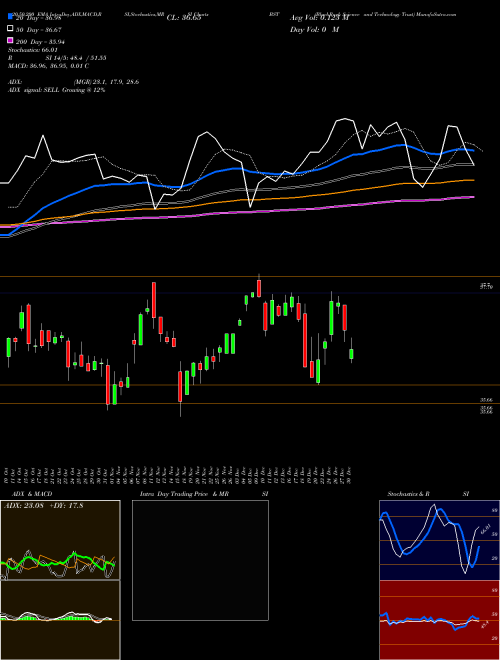Screen dimensions: 500x660
Task: Click the ManafaSutra.com watermark link text
Action: coord(436,14)
